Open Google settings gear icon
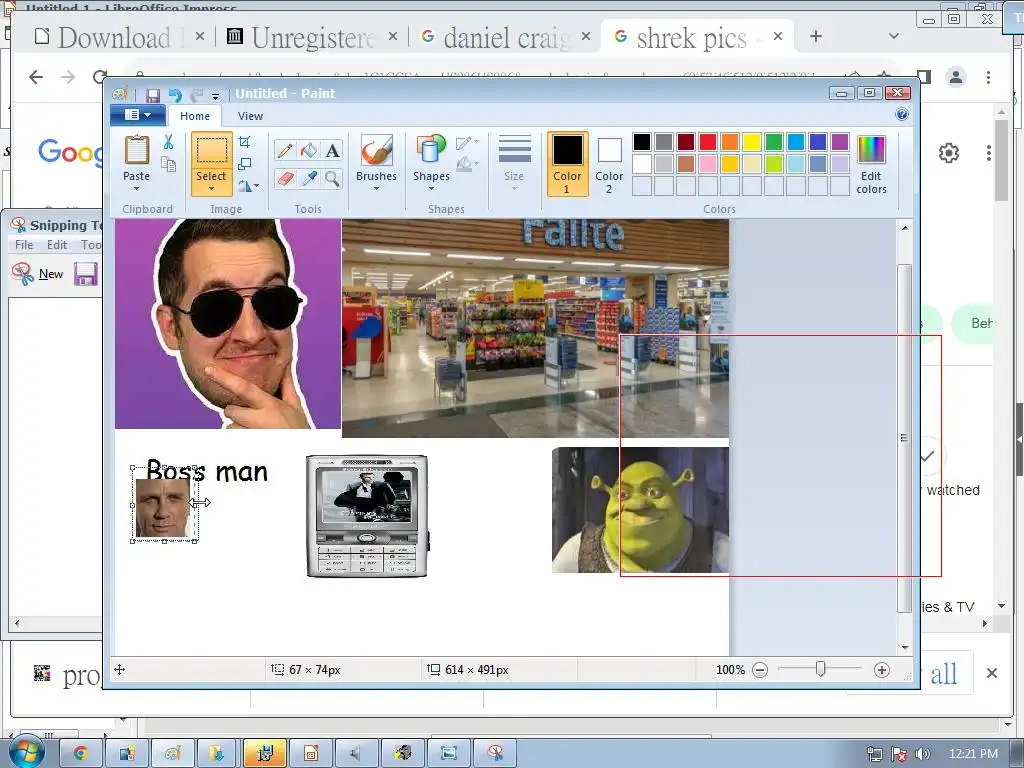The height and width of the screenshot is (768, 1024). (949, 153)
